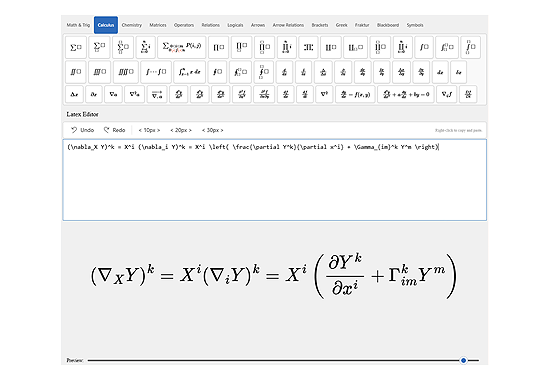
Task: Click the Redo button
Action: (x=114, y=130)
